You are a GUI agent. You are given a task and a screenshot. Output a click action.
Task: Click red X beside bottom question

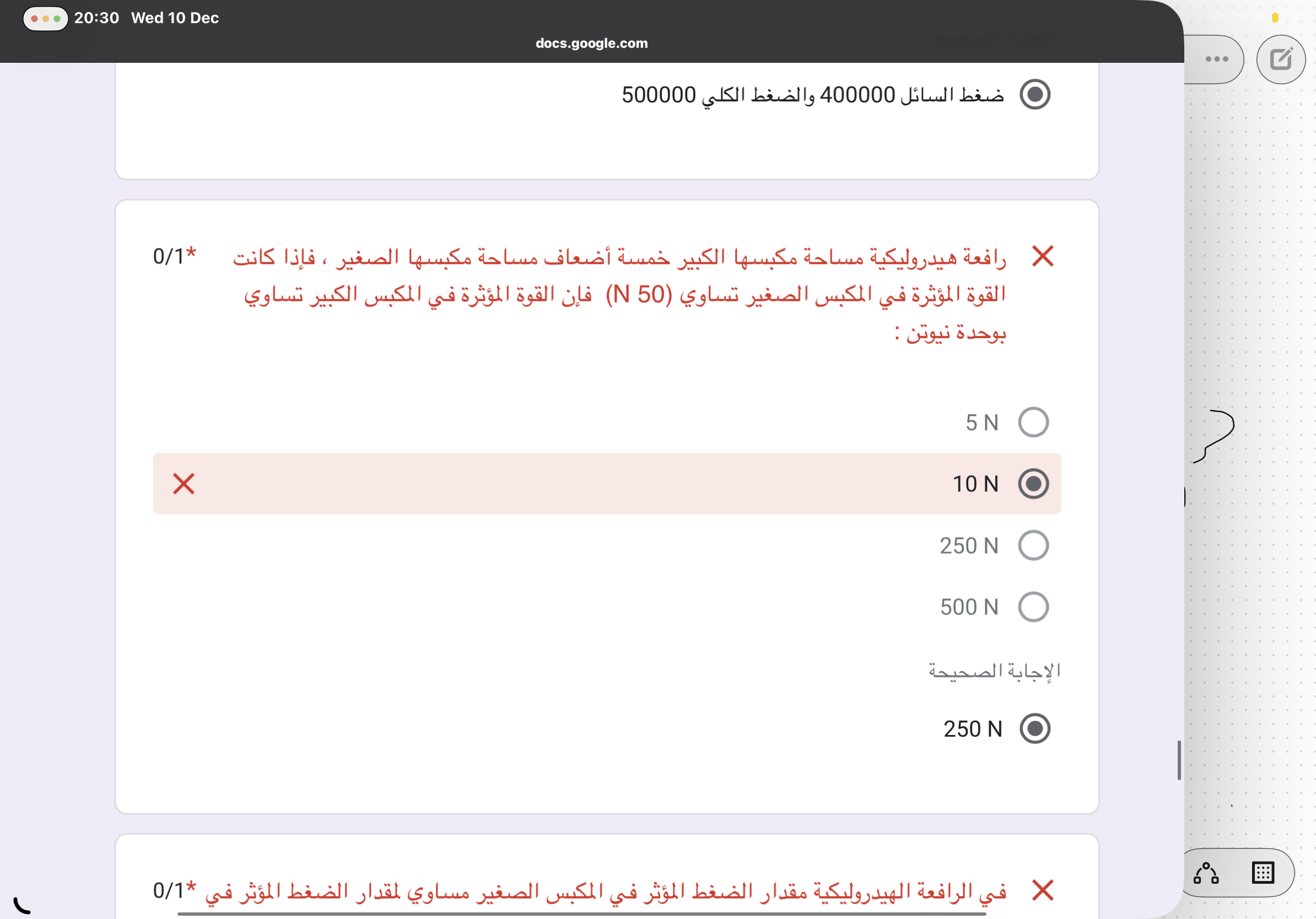1042,890
